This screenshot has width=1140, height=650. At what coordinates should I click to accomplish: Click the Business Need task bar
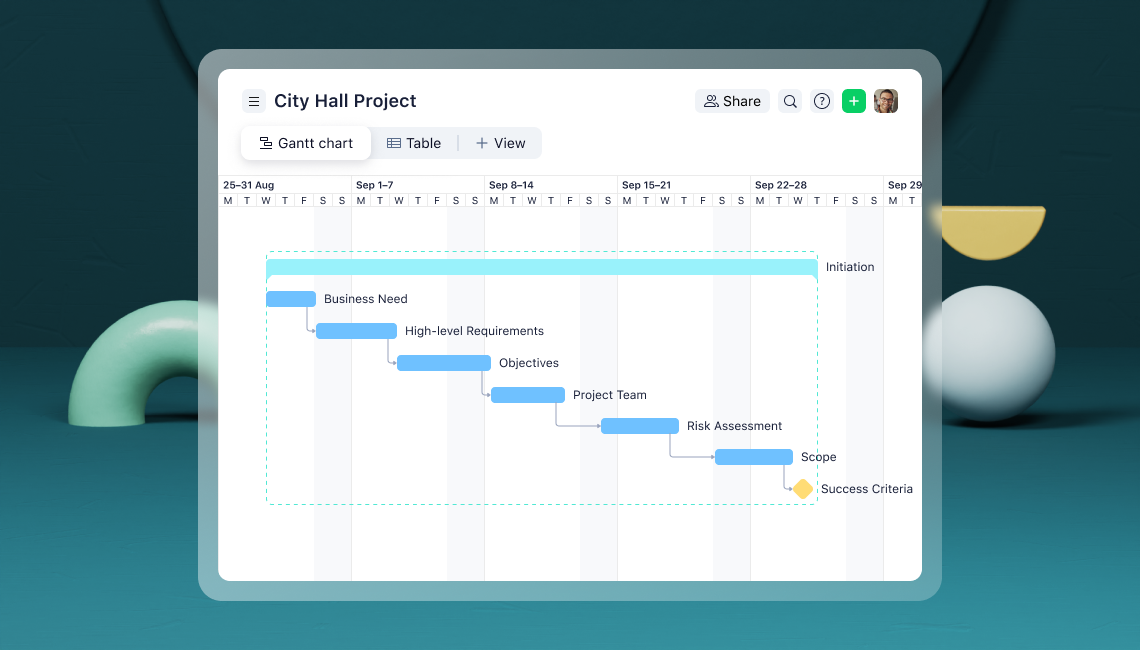click(x=290, y=298)
